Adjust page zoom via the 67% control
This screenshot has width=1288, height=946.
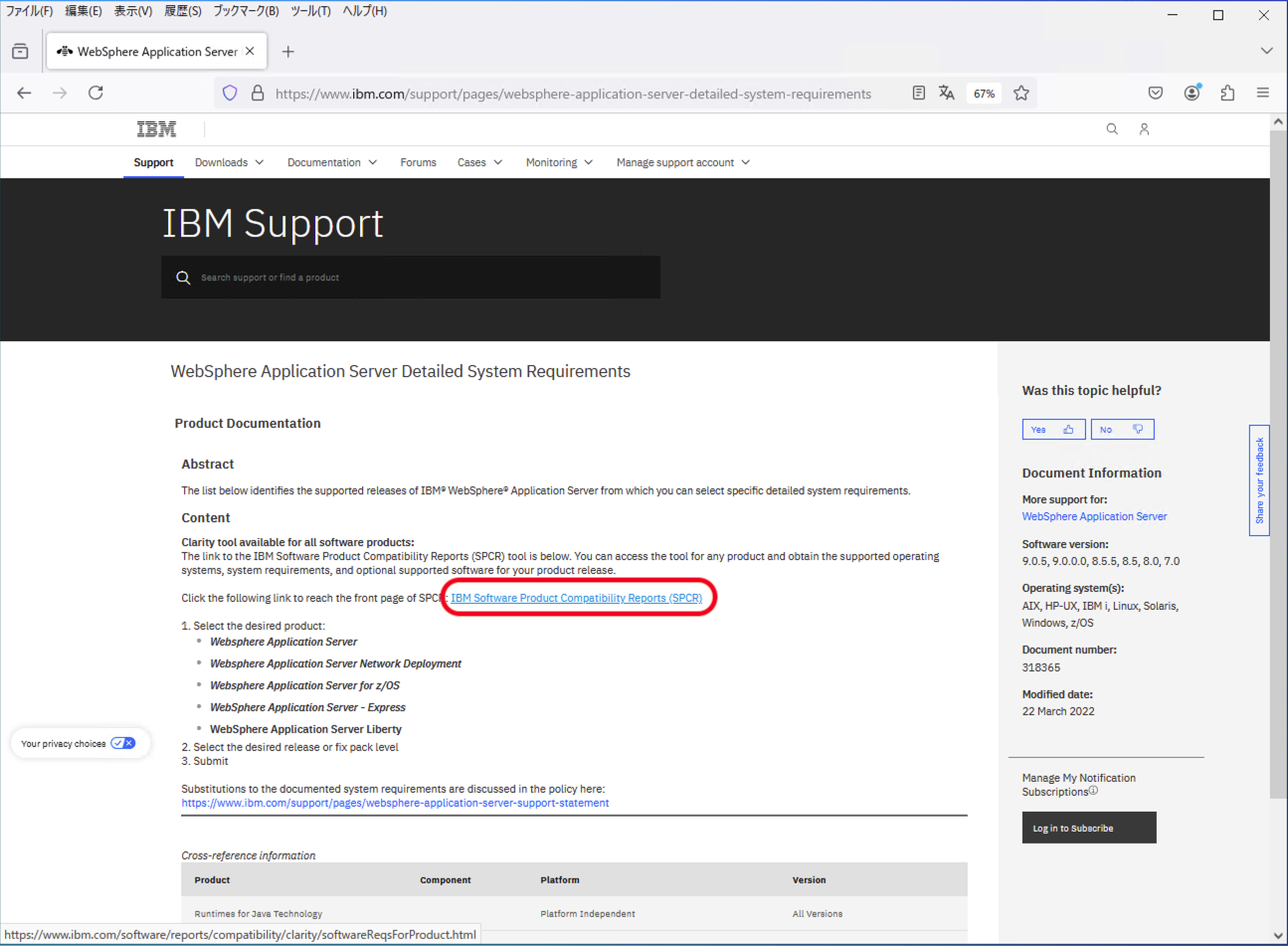tap(984, 93)
